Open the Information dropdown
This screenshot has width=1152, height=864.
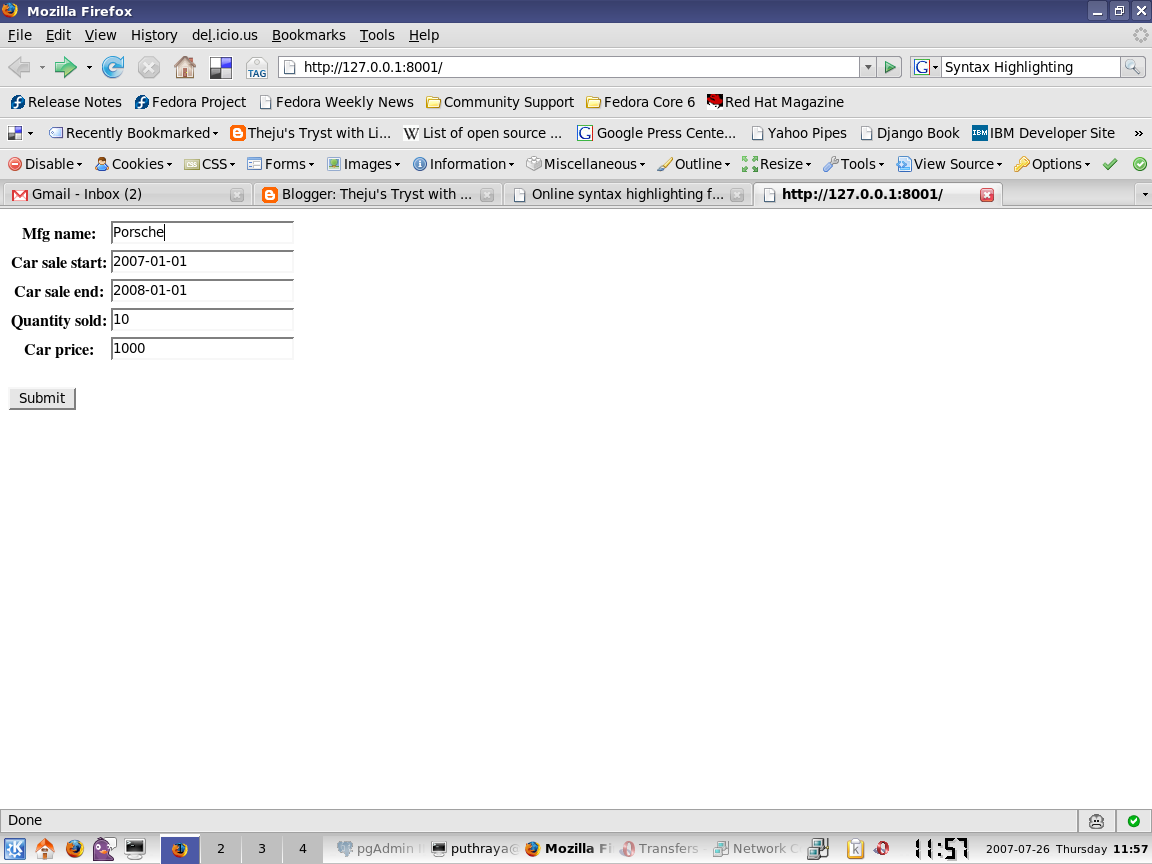(464, 164)
